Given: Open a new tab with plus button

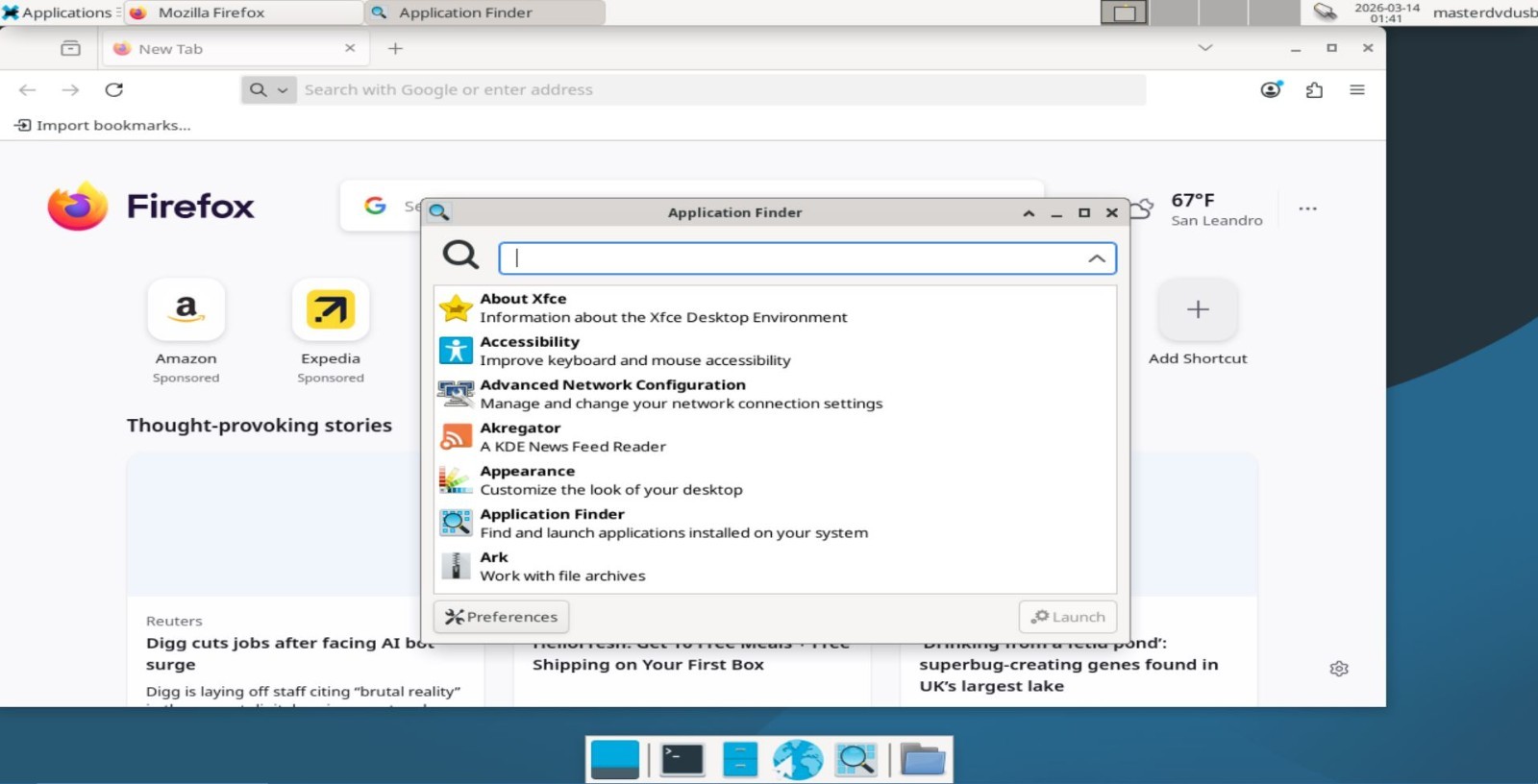Looking at the screenshot, I should coord(395,48).
